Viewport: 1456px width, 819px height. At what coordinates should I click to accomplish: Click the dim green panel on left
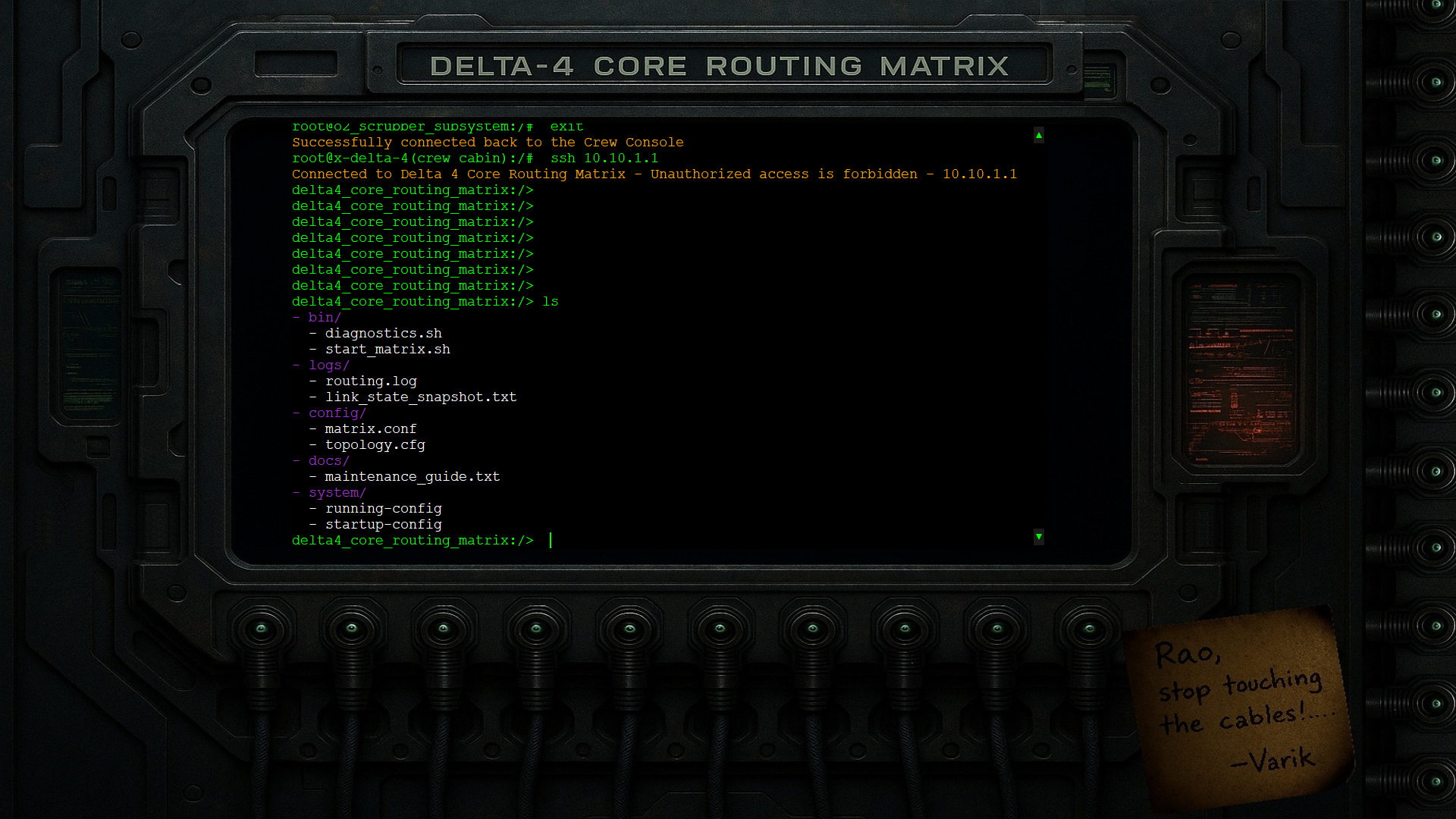pos(90,344)
